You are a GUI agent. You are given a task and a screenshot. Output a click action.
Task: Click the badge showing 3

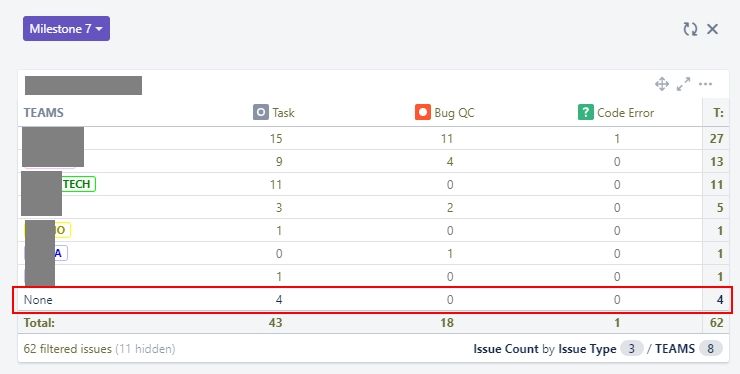click(x=631, y=349)
